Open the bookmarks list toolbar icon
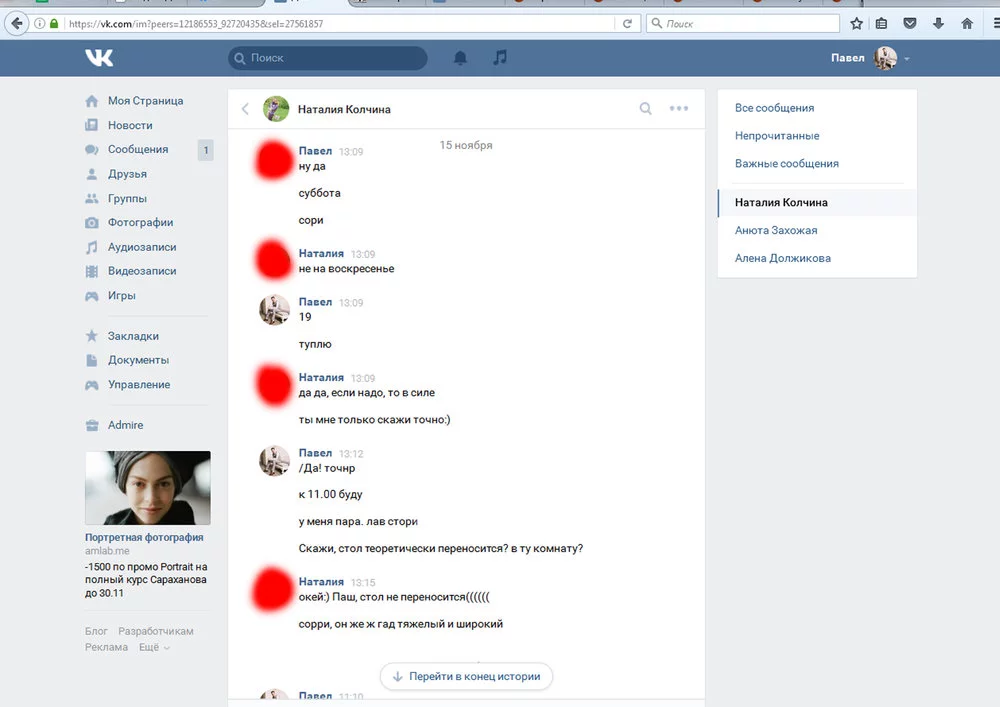1000x707 pixels. tap(881, 24)
